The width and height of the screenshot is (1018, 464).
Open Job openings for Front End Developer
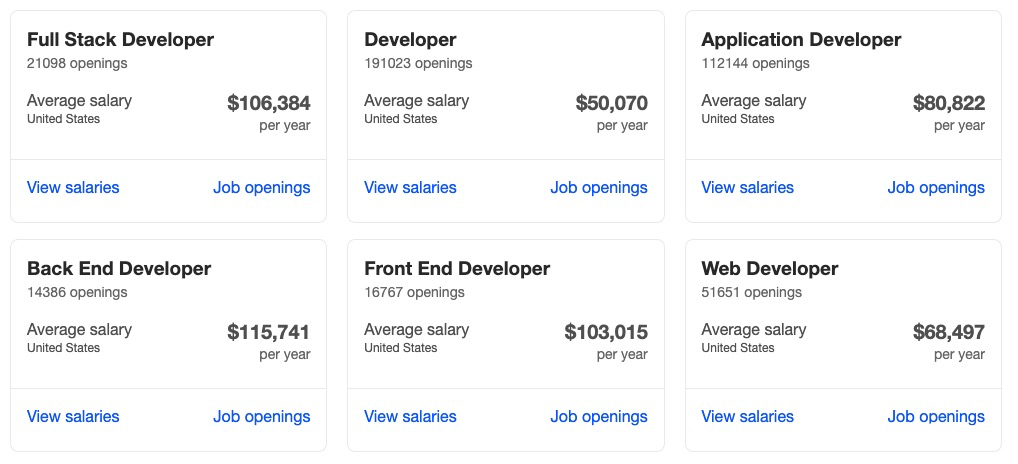599,417
